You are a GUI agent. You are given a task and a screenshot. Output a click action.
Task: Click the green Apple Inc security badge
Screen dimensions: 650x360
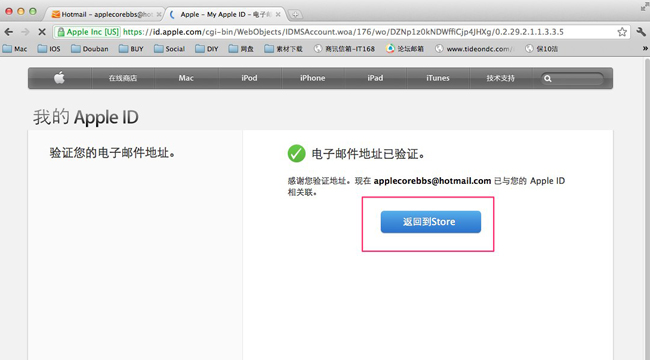[x=88, y=32]
